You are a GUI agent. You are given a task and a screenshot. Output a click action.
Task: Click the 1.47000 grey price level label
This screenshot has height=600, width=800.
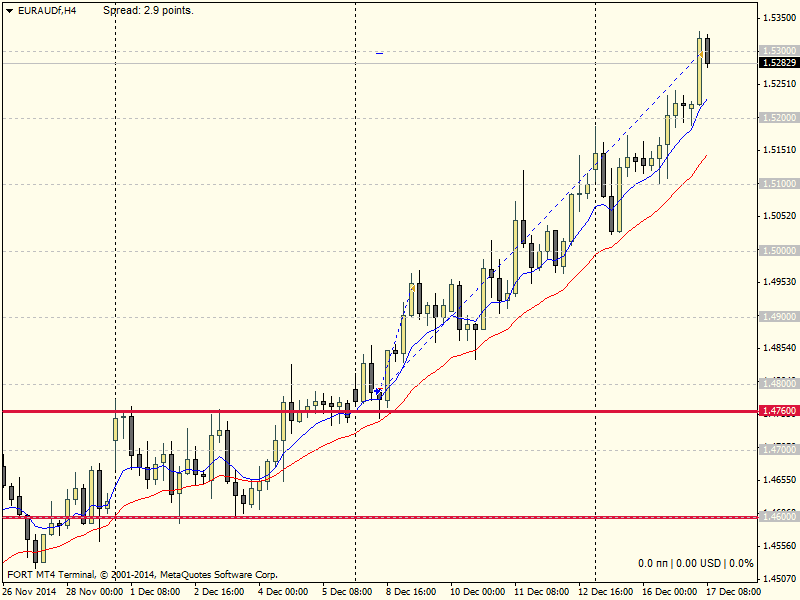click(x=779, y=449)
